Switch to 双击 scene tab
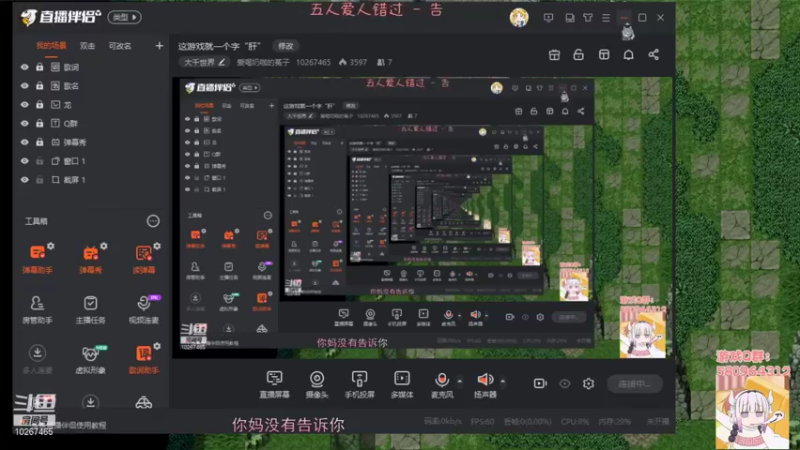 (x=87, y=46)
